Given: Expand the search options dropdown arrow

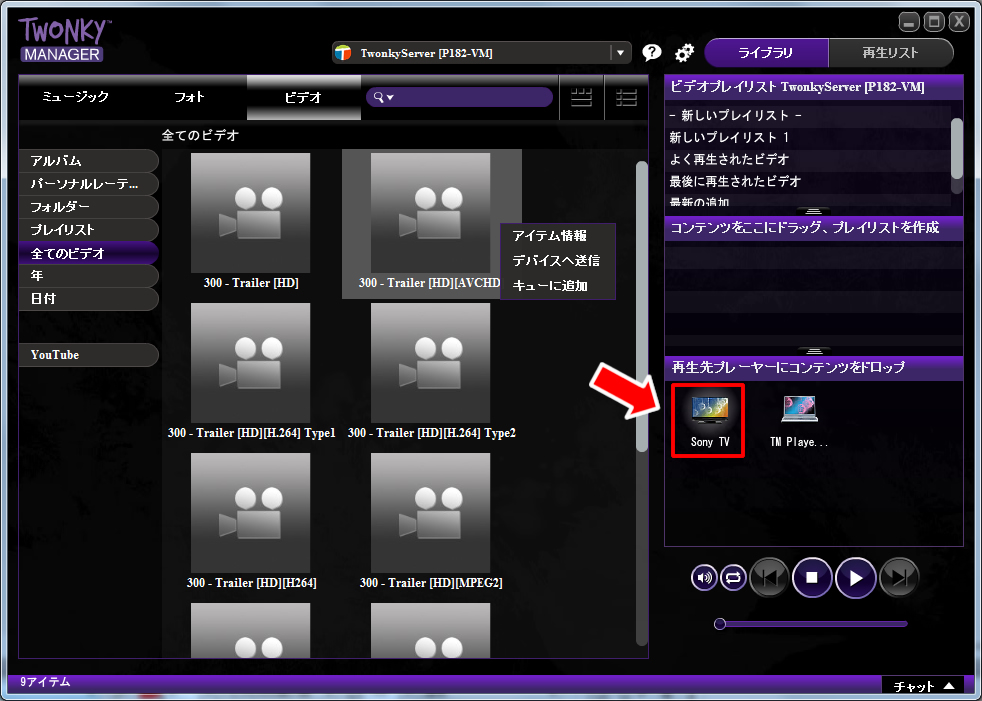Looking at the screenshot, I should [390, 97].
